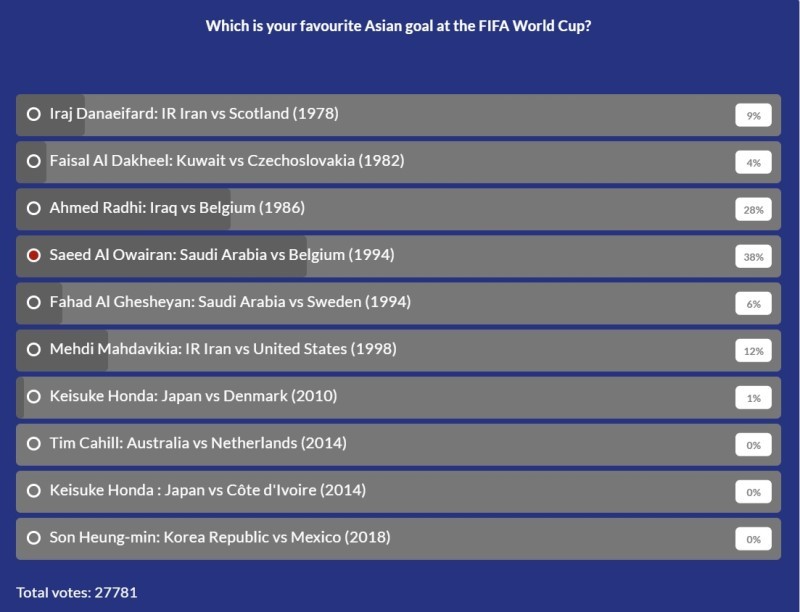Select Mehdi Mahdavikia radio option
Viewport: 800px width, 612px height.
34,350
